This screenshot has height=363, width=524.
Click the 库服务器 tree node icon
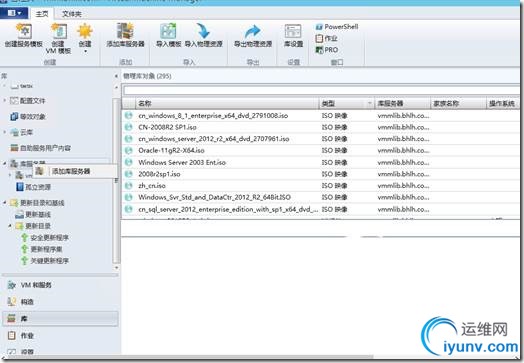coord(14,163)
